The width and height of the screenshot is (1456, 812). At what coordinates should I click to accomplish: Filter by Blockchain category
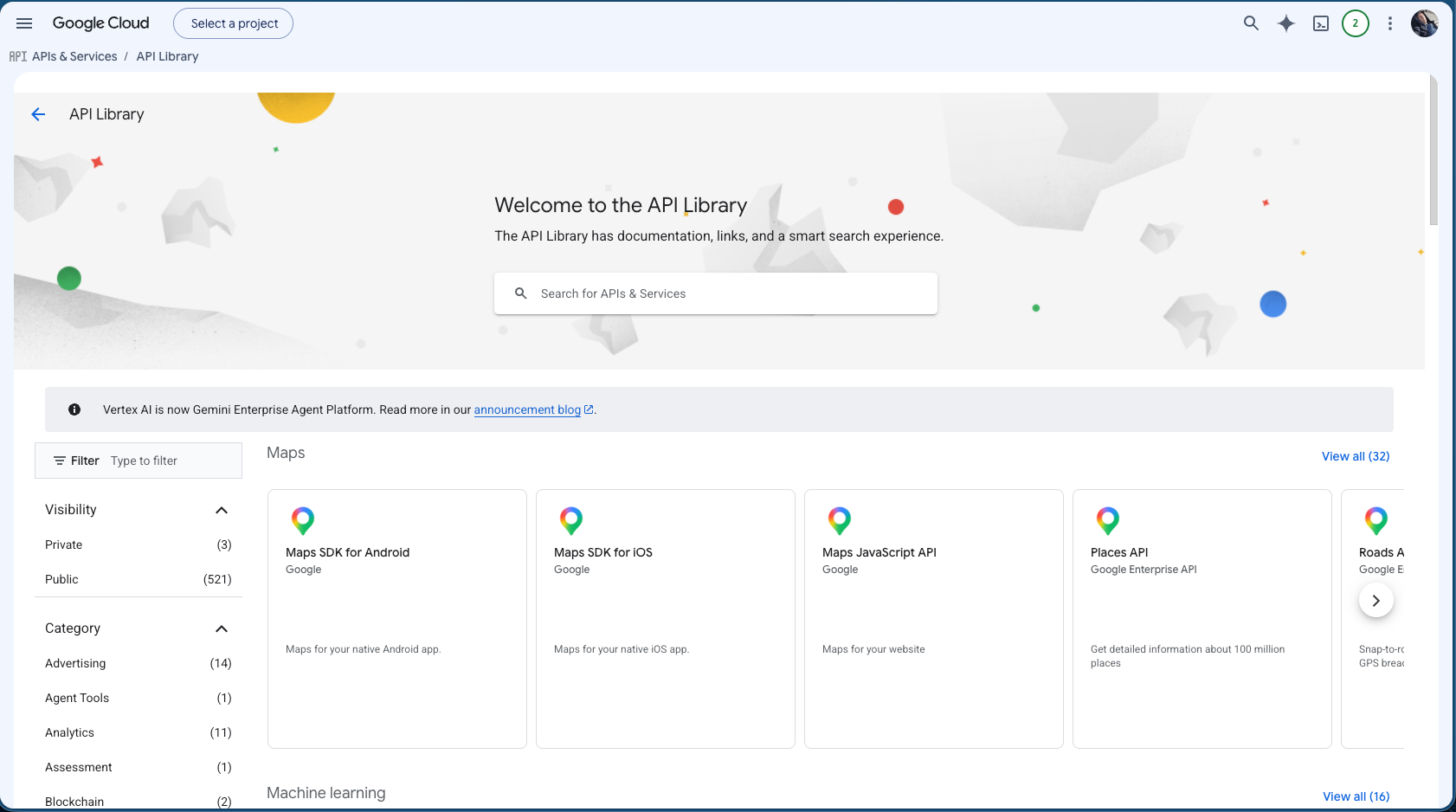point(139,802)
